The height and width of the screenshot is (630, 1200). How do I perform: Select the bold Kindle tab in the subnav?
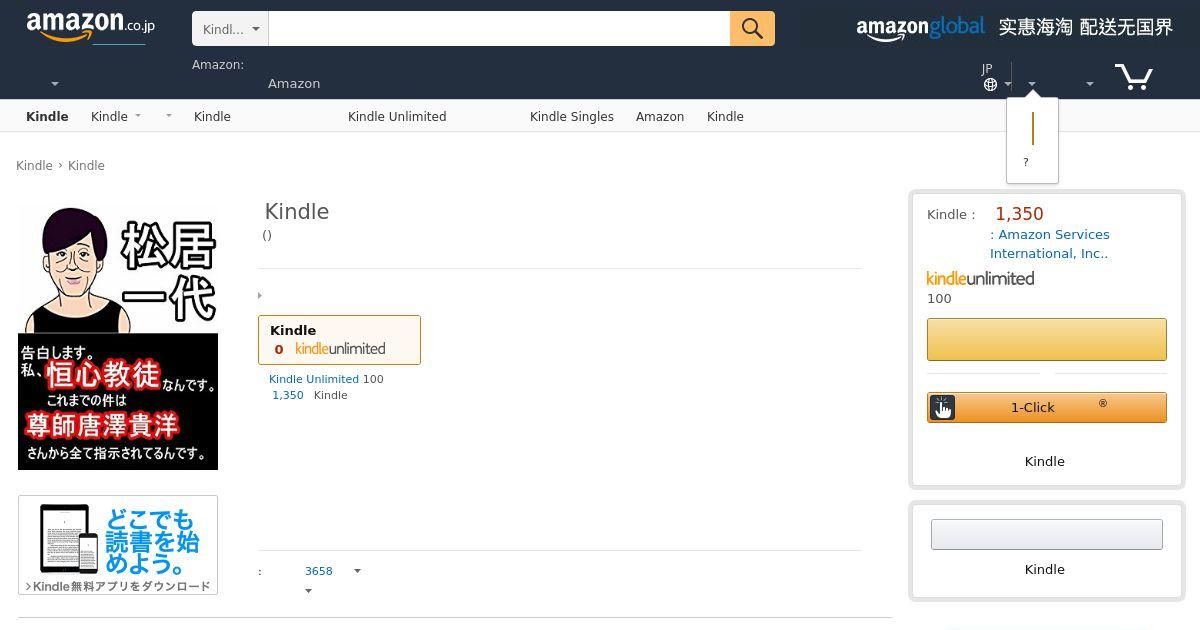pyautogui.click(x=47, y=117)
